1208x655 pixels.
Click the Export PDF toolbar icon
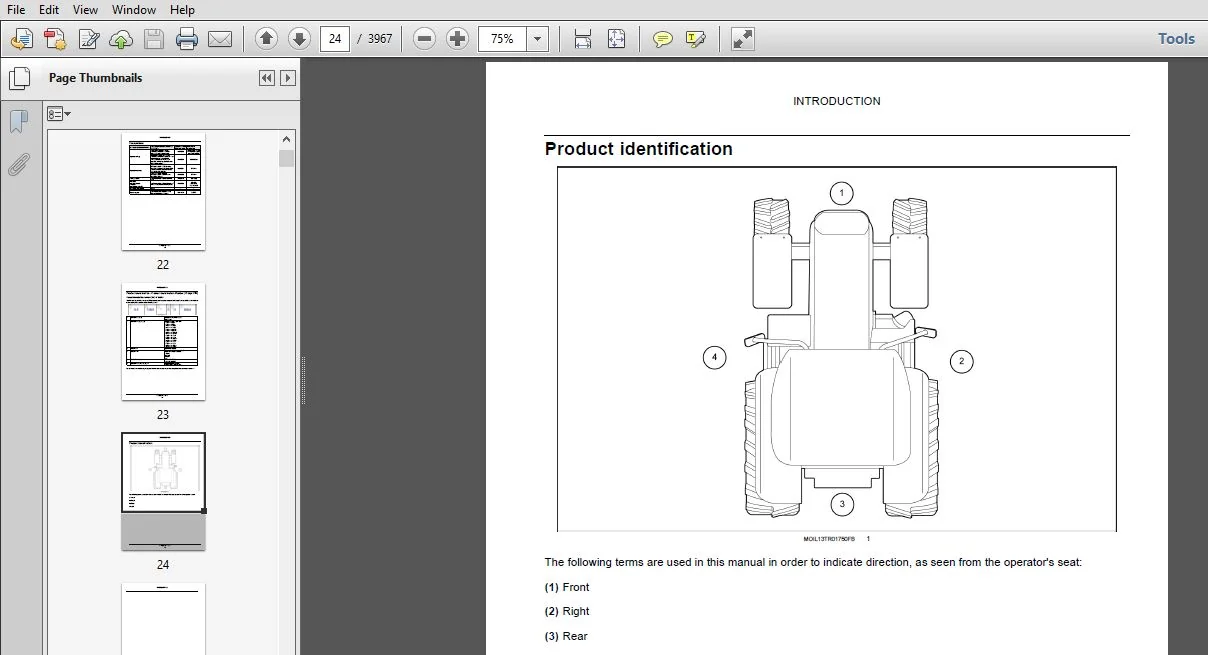54,39
